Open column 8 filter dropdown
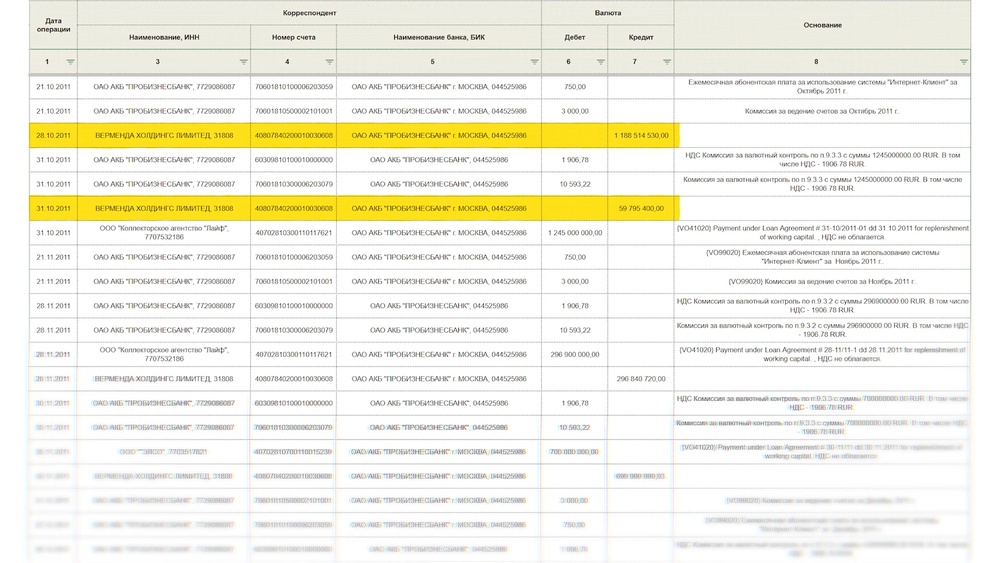Screen dimensions: 1000x563 pyautogui.click(x=963, y=62)
